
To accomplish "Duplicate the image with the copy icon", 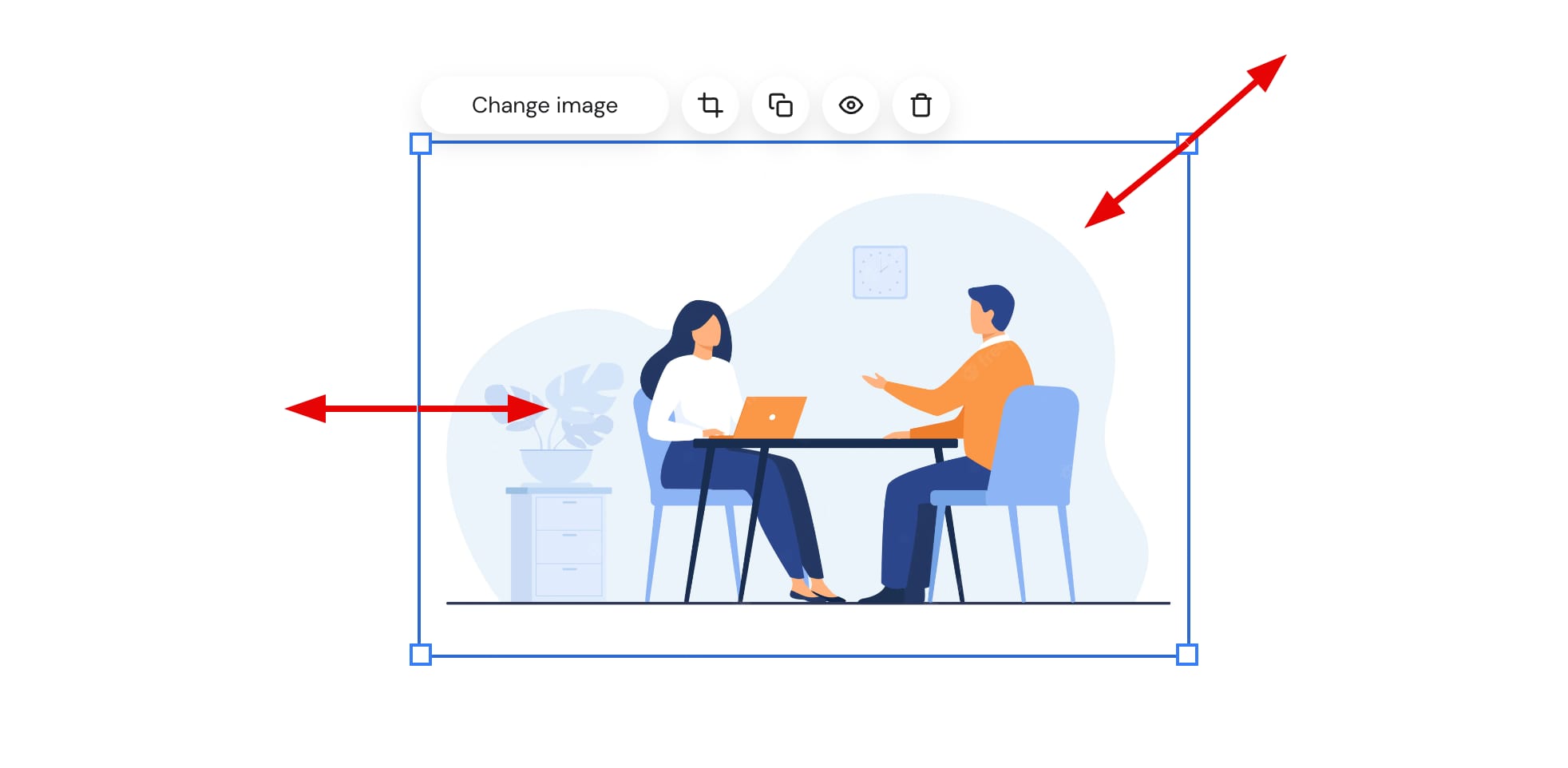I will 781,105.
